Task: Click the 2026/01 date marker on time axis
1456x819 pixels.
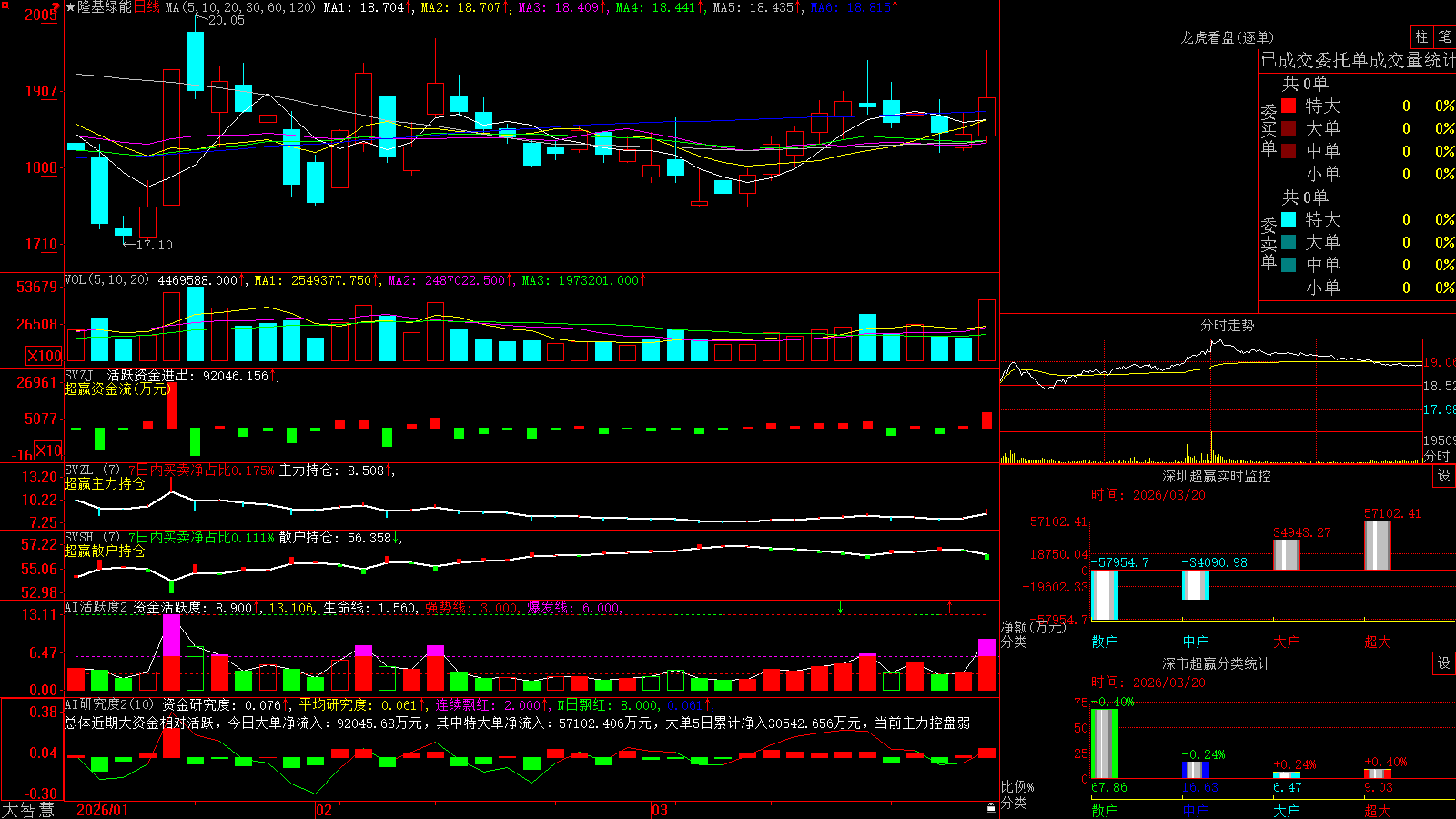Action: (x=103, y=810)
